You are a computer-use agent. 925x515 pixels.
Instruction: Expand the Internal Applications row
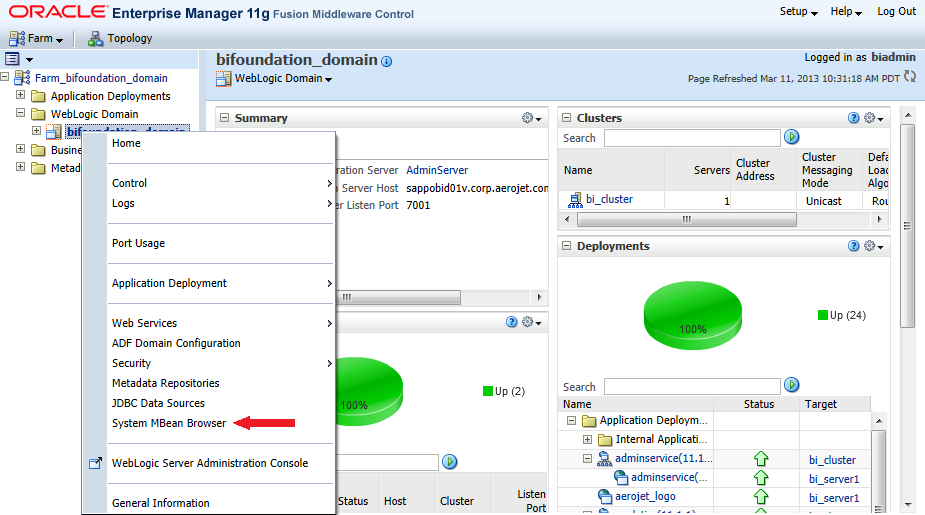pyautogui.click(x=587, y=439)
